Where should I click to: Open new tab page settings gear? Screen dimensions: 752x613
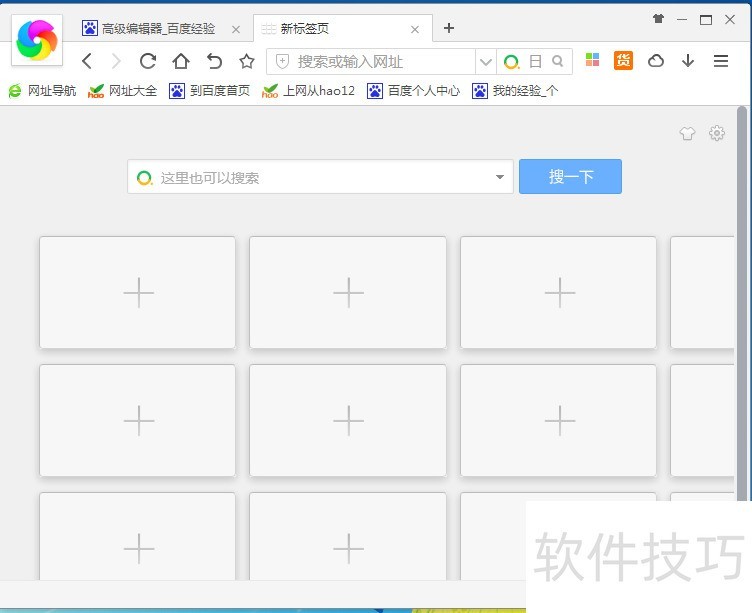click(716, 134)
